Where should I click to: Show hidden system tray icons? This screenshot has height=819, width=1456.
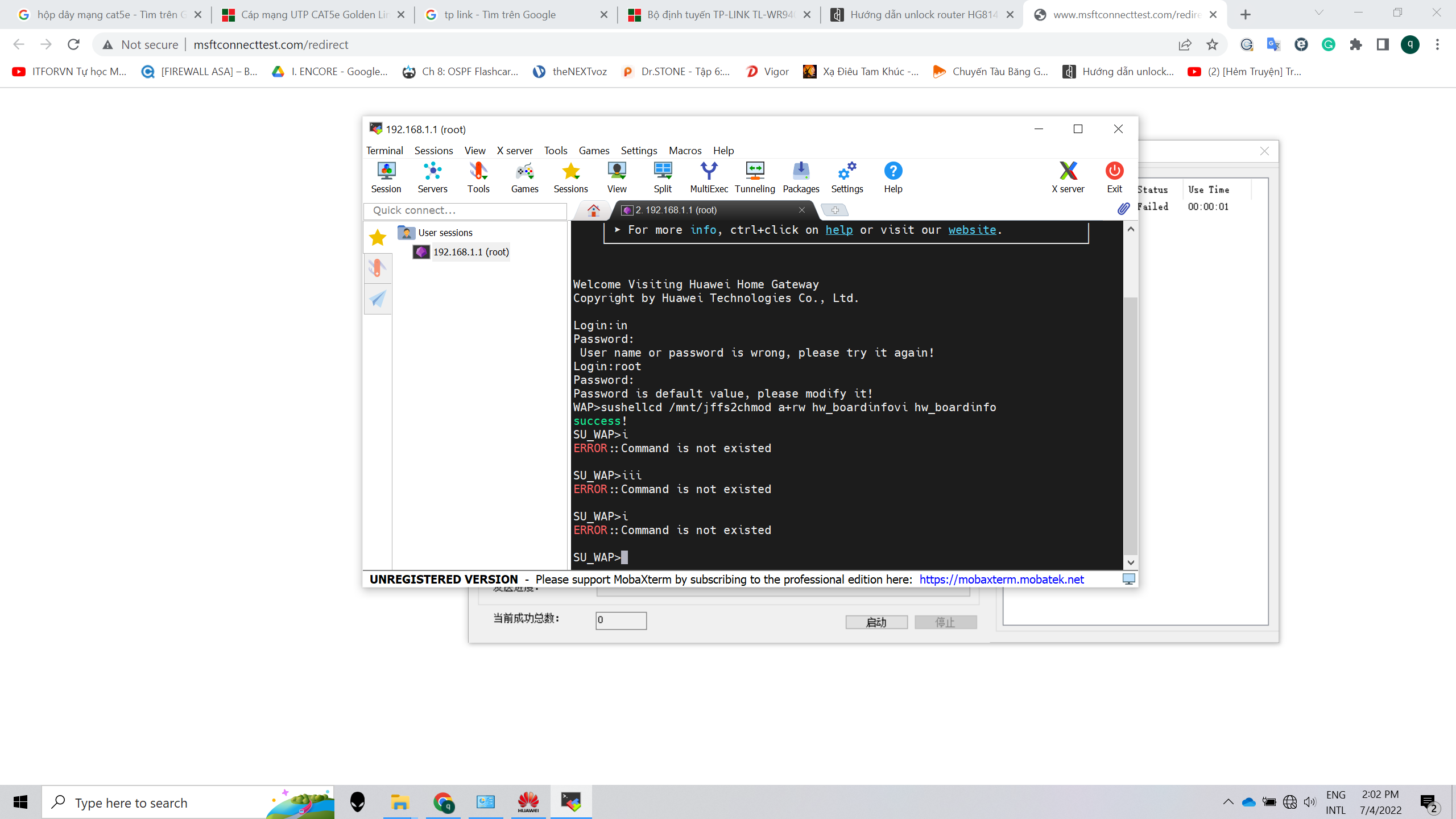pos(1228,802)
